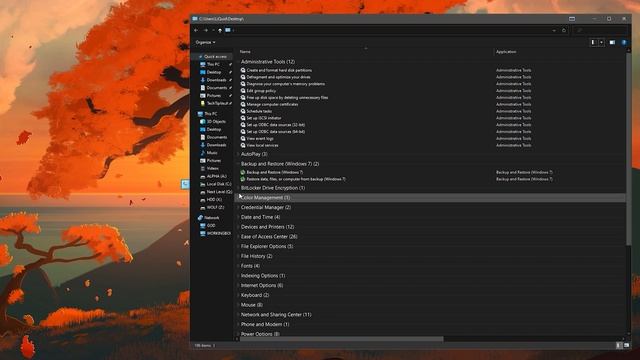Screen dimensions: 640x360
Task: Select Create and format hard disk partitions
Action: point(279,70)
